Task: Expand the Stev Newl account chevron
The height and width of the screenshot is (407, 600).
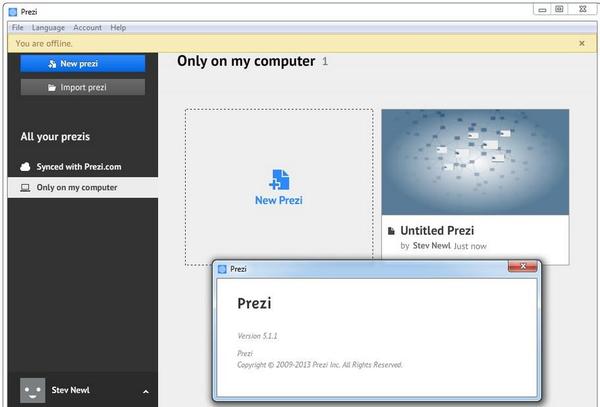Action: coord(146,391)
